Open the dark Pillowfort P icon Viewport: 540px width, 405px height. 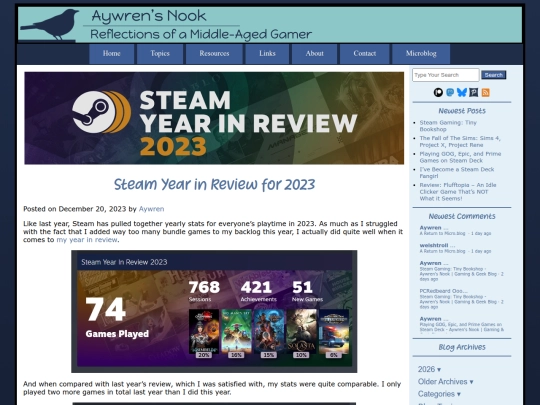(474, 92)
